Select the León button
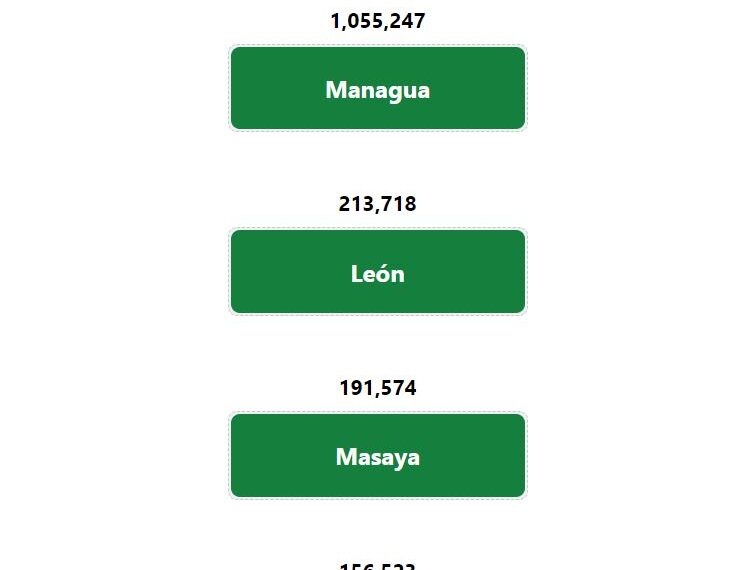 pyautogui.click(x=378, y=272)
